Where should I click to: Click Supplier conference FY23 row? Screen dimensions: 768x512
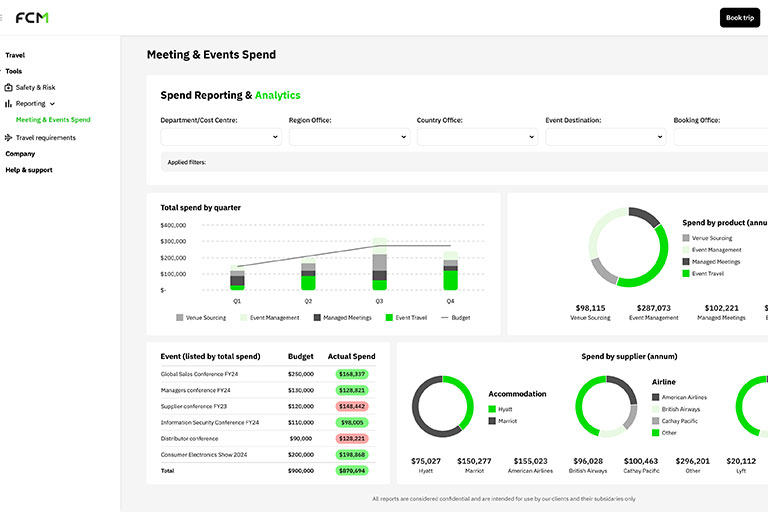point(268,406)
